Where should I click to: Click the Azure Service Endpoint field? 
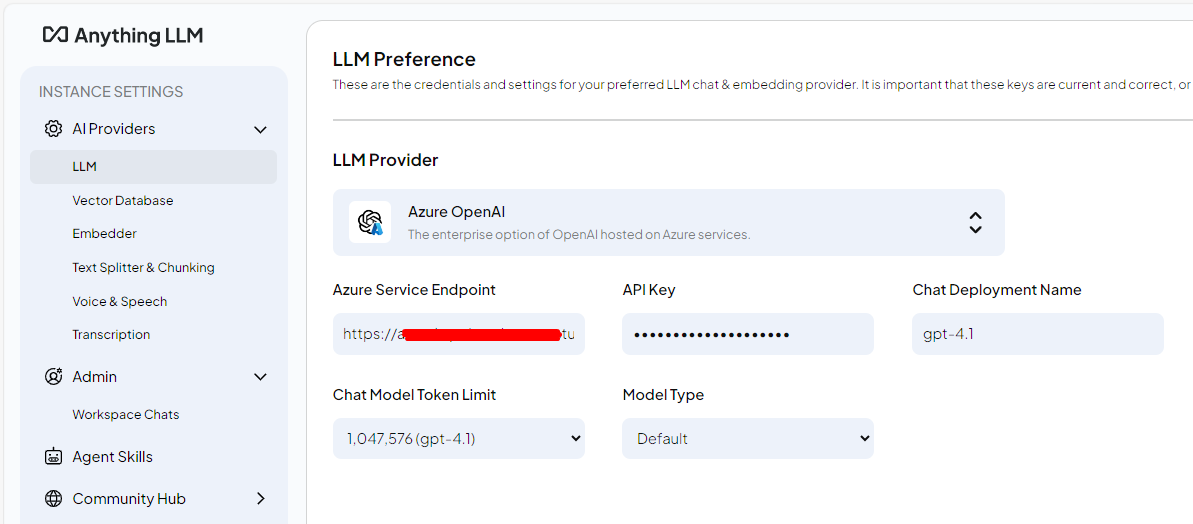pyautogui.click(x=459, y=334)
